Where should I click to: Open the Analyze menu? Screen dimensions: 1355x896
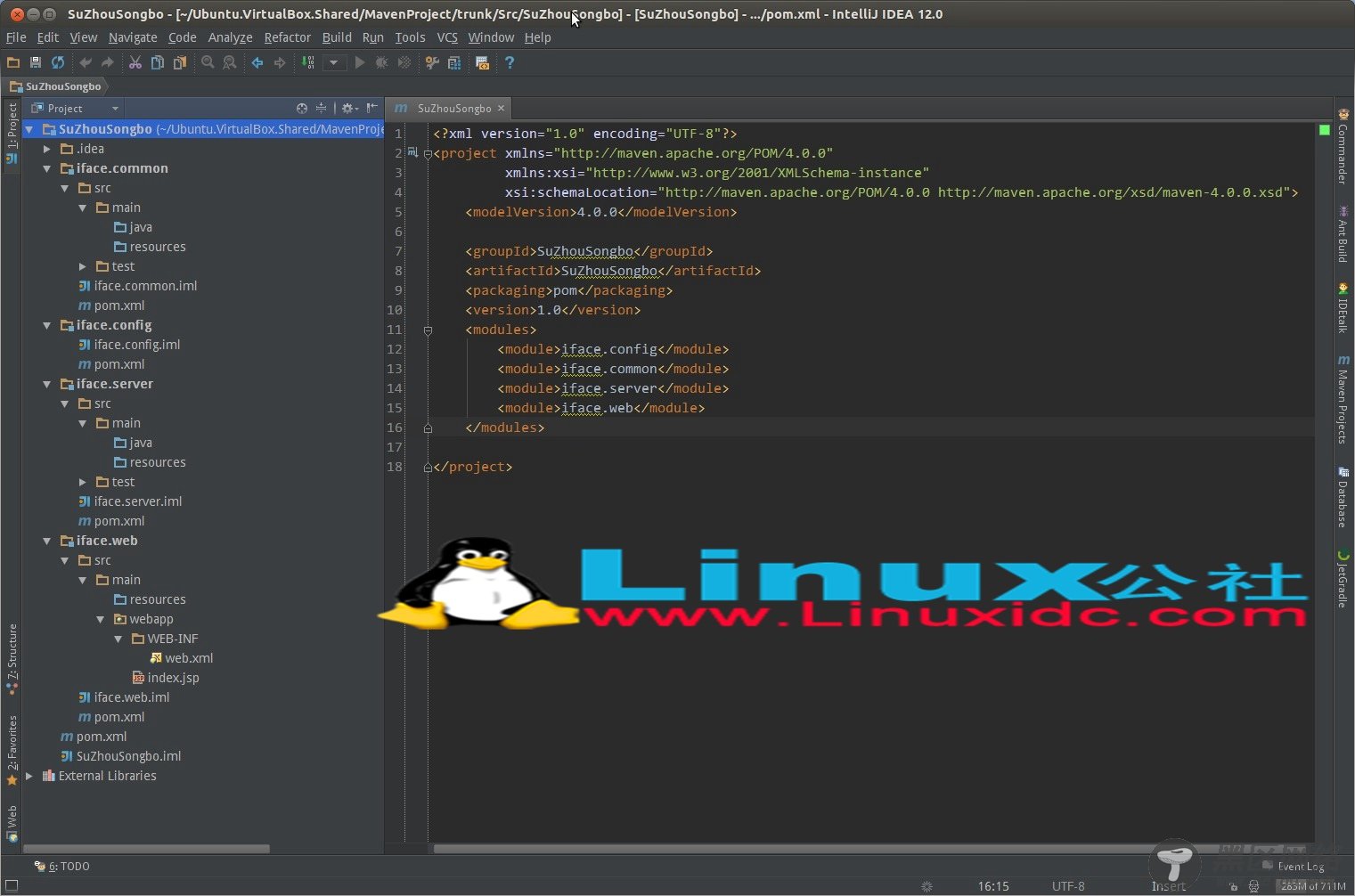(230, 37)
